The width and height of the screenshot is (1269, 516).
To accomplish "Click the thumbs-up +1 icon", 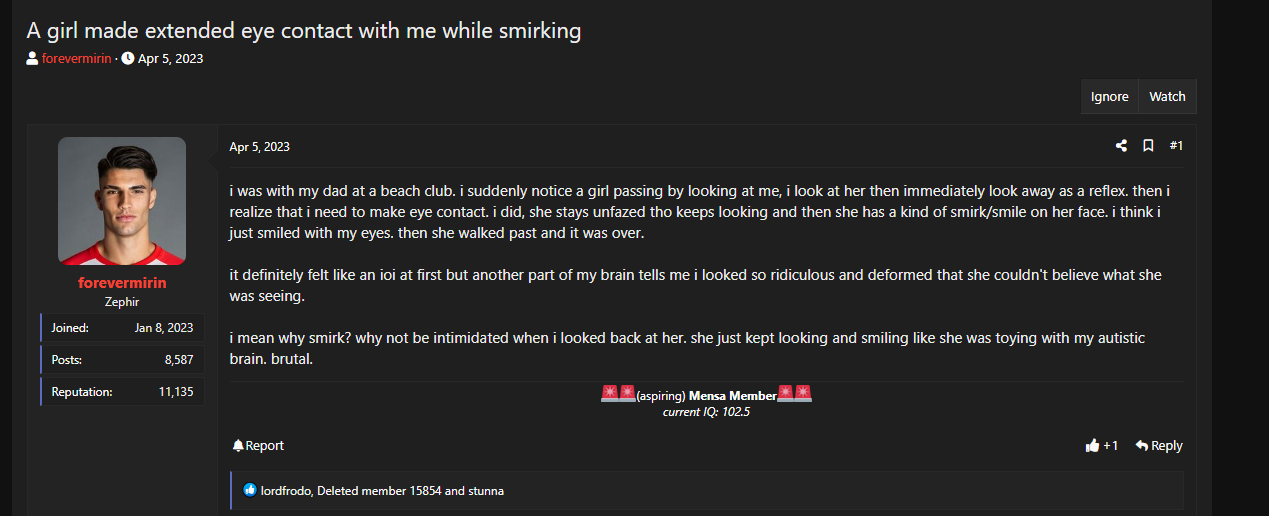I will [1092, 446].
